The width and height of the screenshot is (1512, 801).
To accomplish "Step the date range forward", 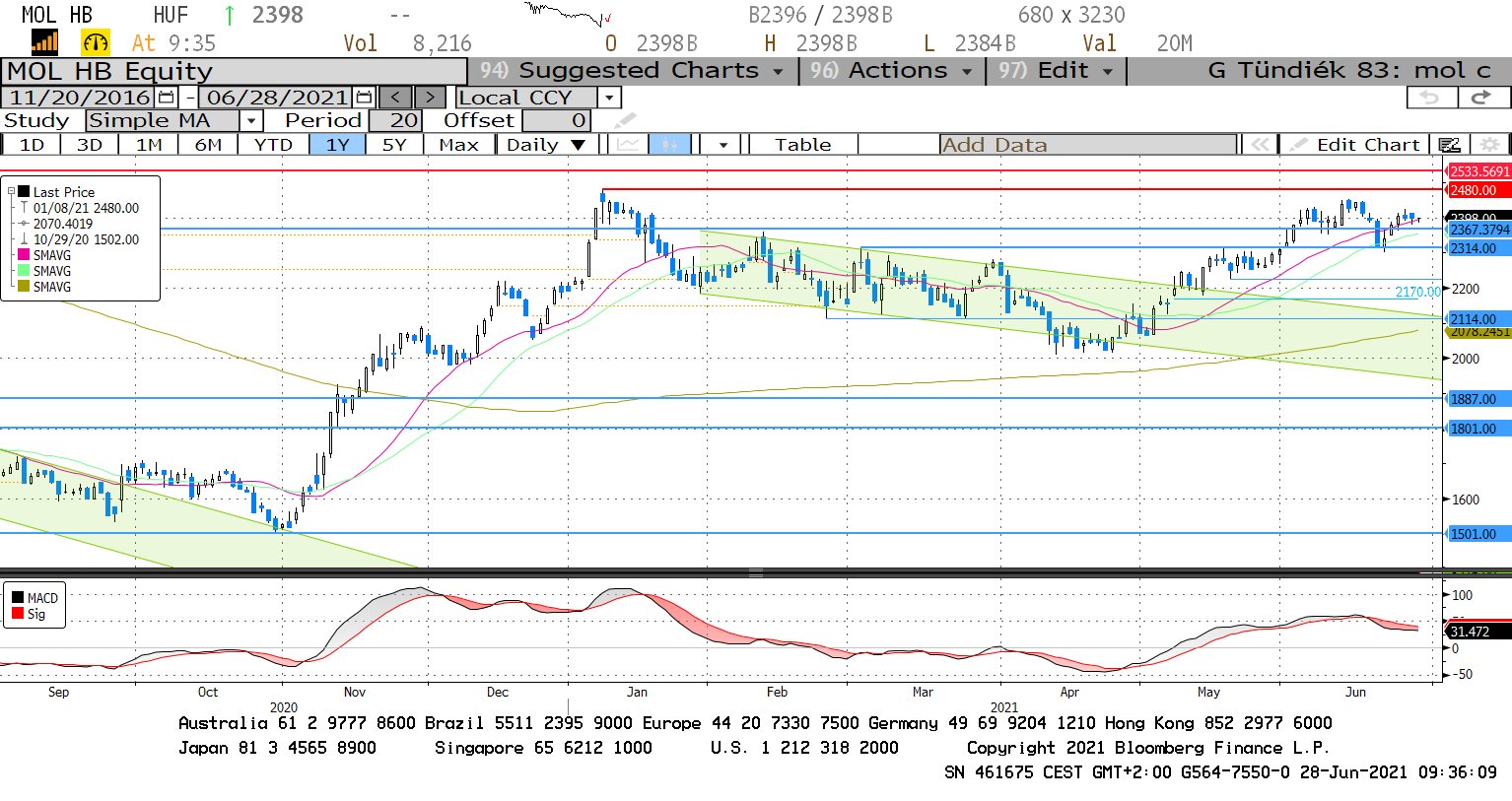I will click(430, 98).
